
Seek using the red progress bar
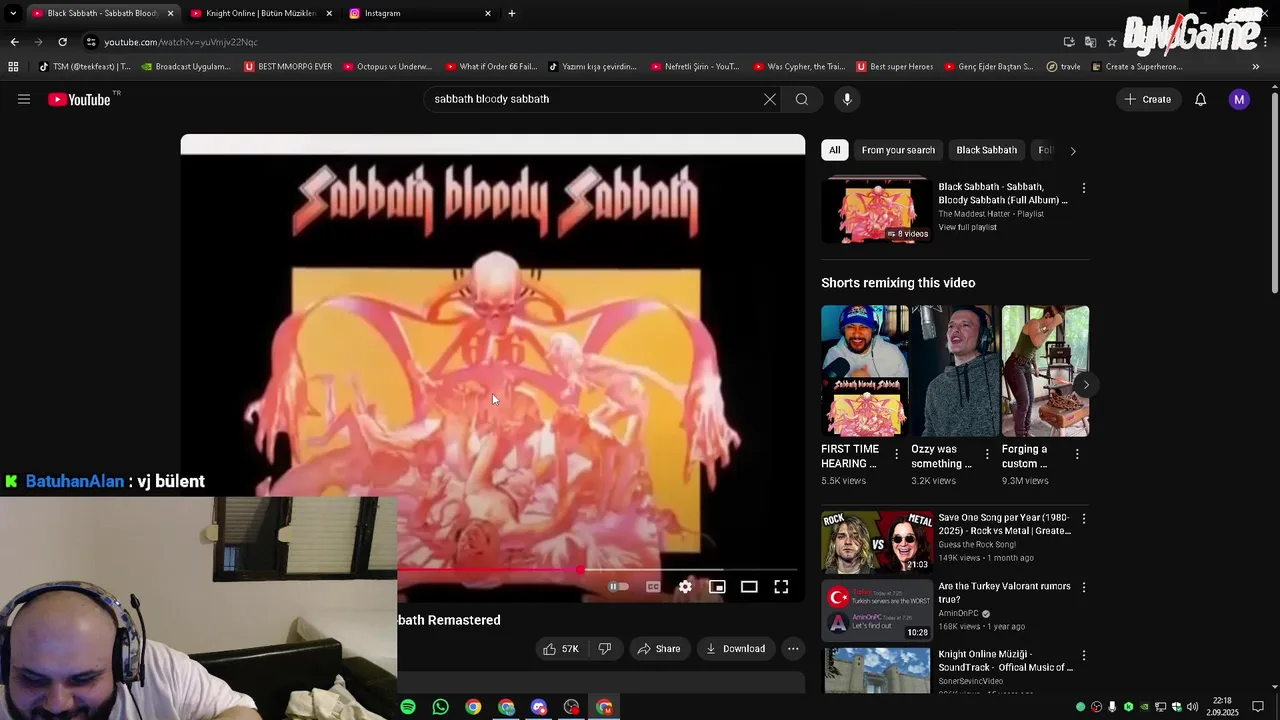[x=490, y=570]
